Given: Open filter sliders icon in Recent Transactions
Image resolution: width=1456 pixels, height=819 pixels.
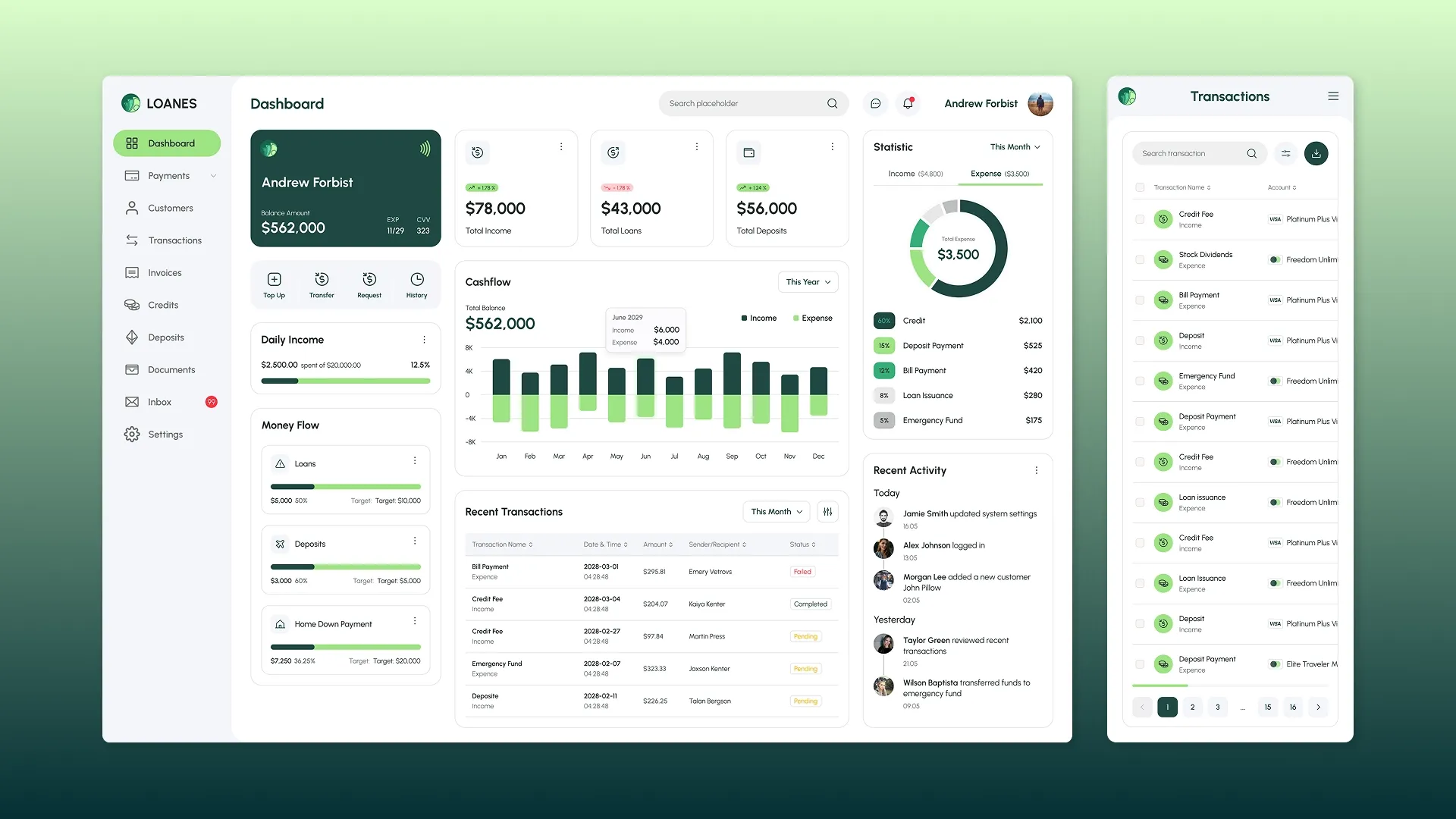Looking at the screenshot, I should (827, 512).
